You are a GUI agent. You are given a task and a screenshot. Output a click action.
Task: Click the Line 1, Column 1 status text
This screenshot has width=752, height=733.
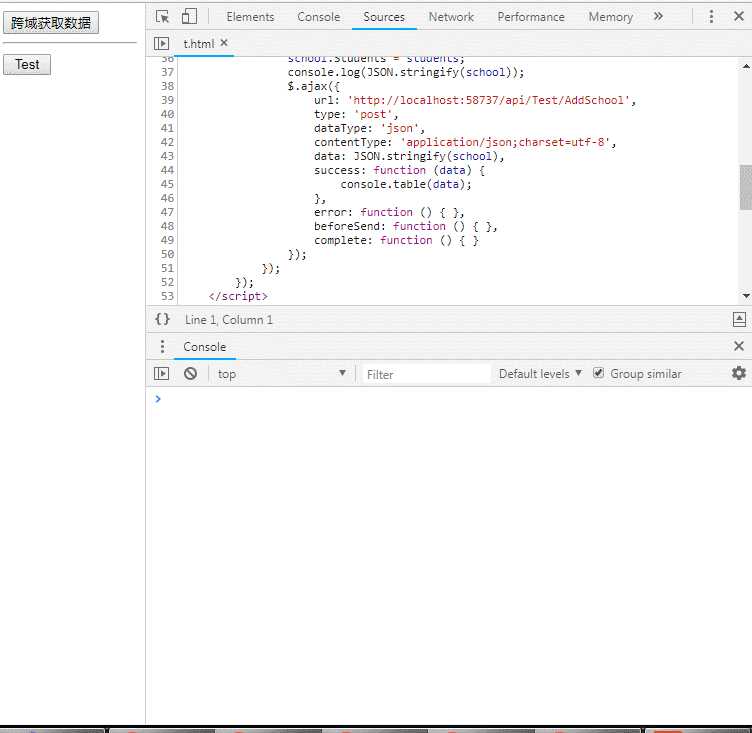[x=229, y=320]
